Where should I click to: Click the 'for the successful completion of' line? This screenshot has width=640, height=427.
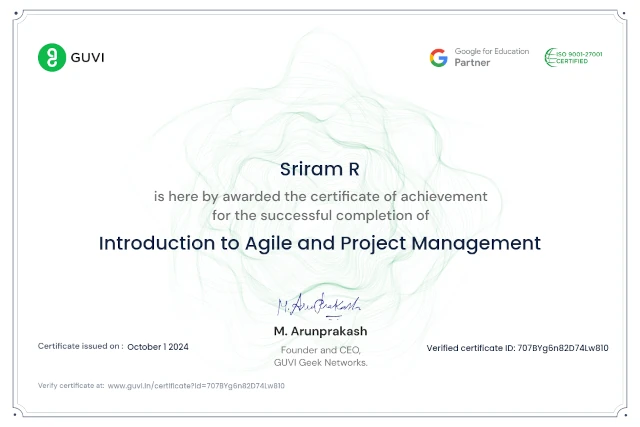click(x=320, y=215)
